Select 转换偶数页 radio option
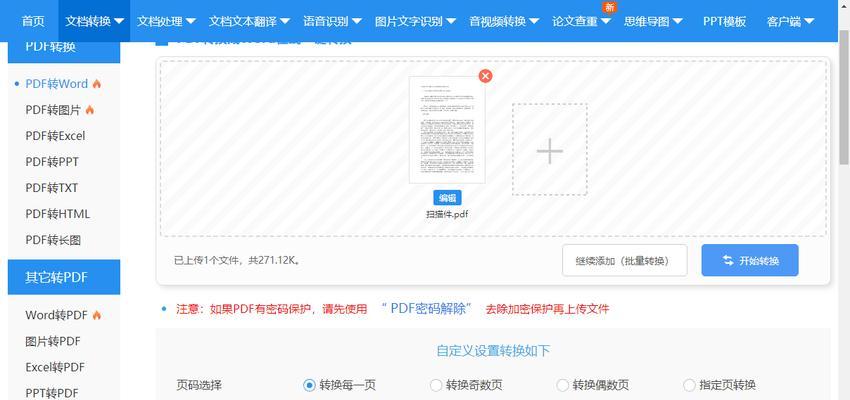Viewport: 850px width, 400px height. (563, 385)
